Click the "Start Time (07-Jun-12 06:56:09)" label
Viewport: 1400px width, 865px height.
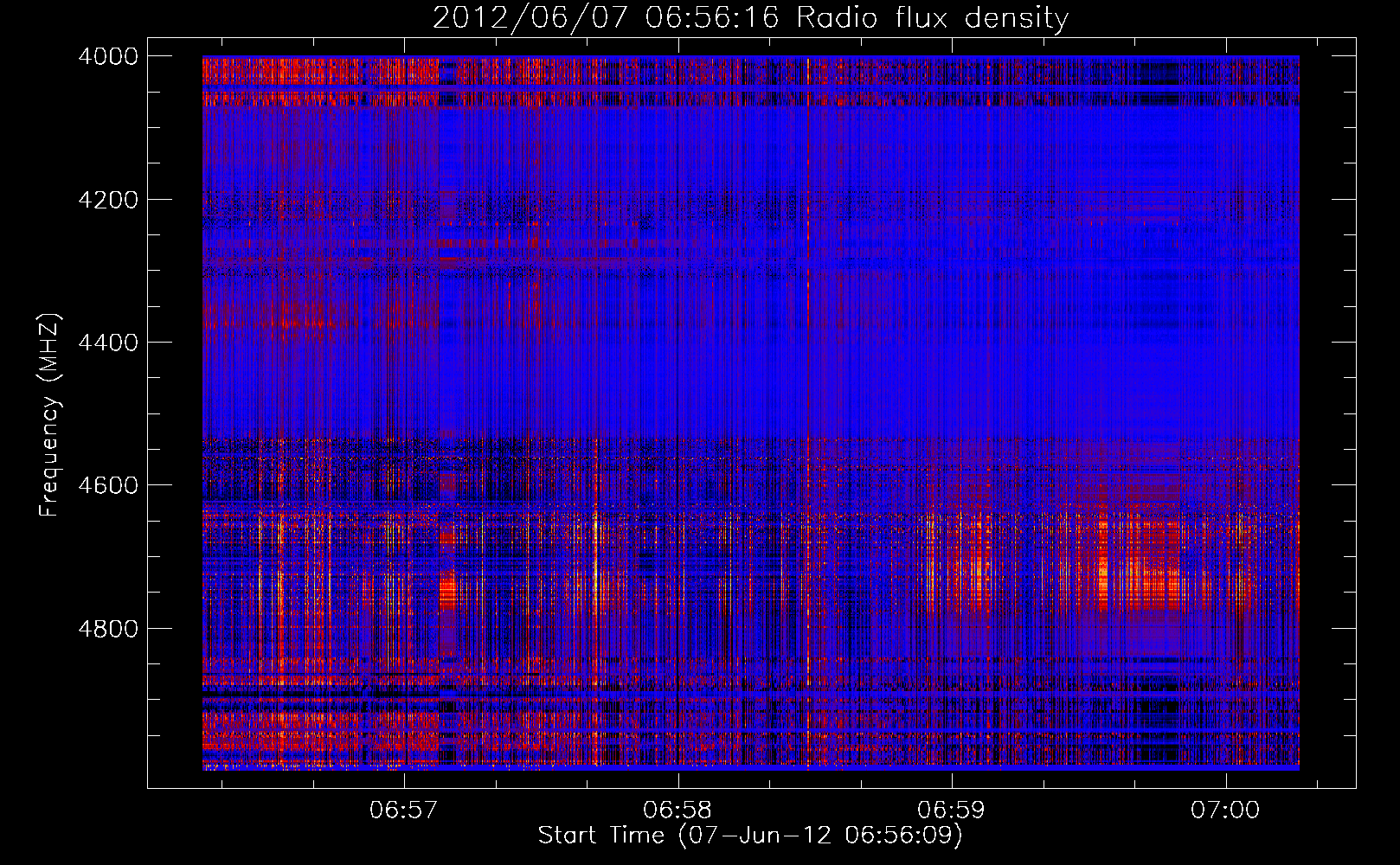click(750, 836)
